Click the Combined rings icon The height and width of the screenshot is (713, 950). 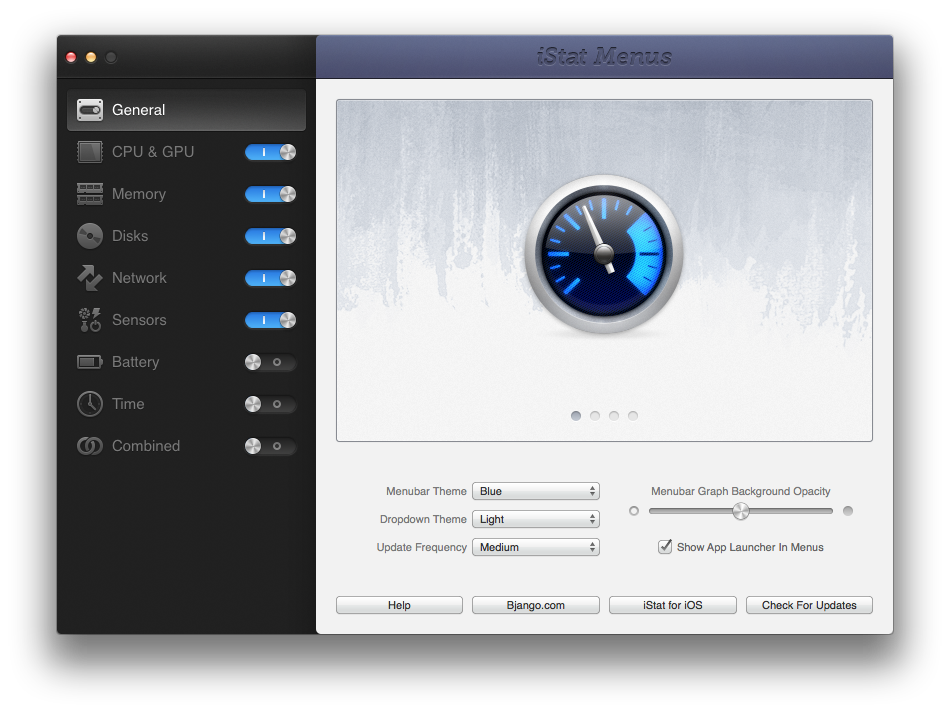point(90,446)
